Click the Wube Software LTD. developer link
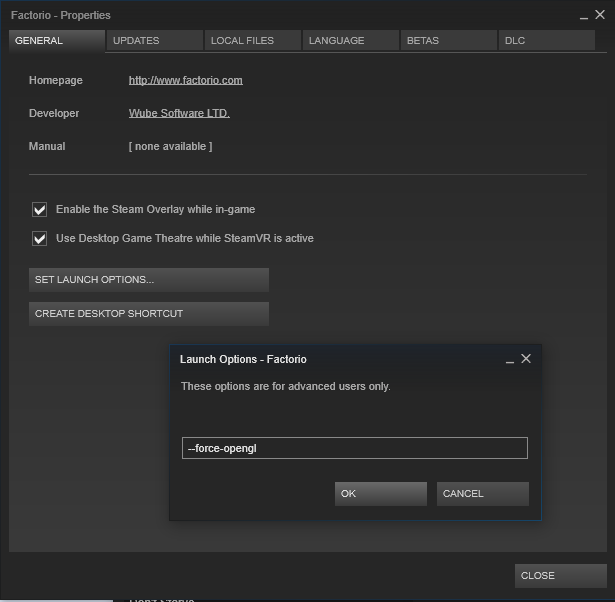 (179, 113)
